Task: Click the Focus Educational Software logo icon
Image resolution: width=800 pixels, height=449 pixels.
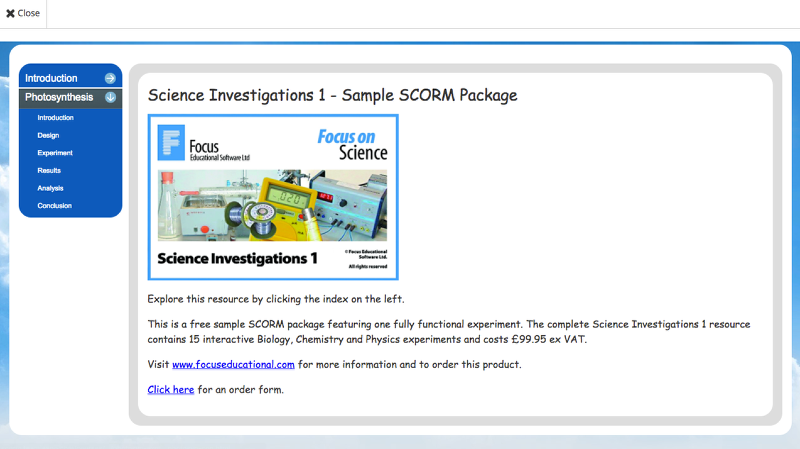Action: pyautogui.click(x=171, y=142)
